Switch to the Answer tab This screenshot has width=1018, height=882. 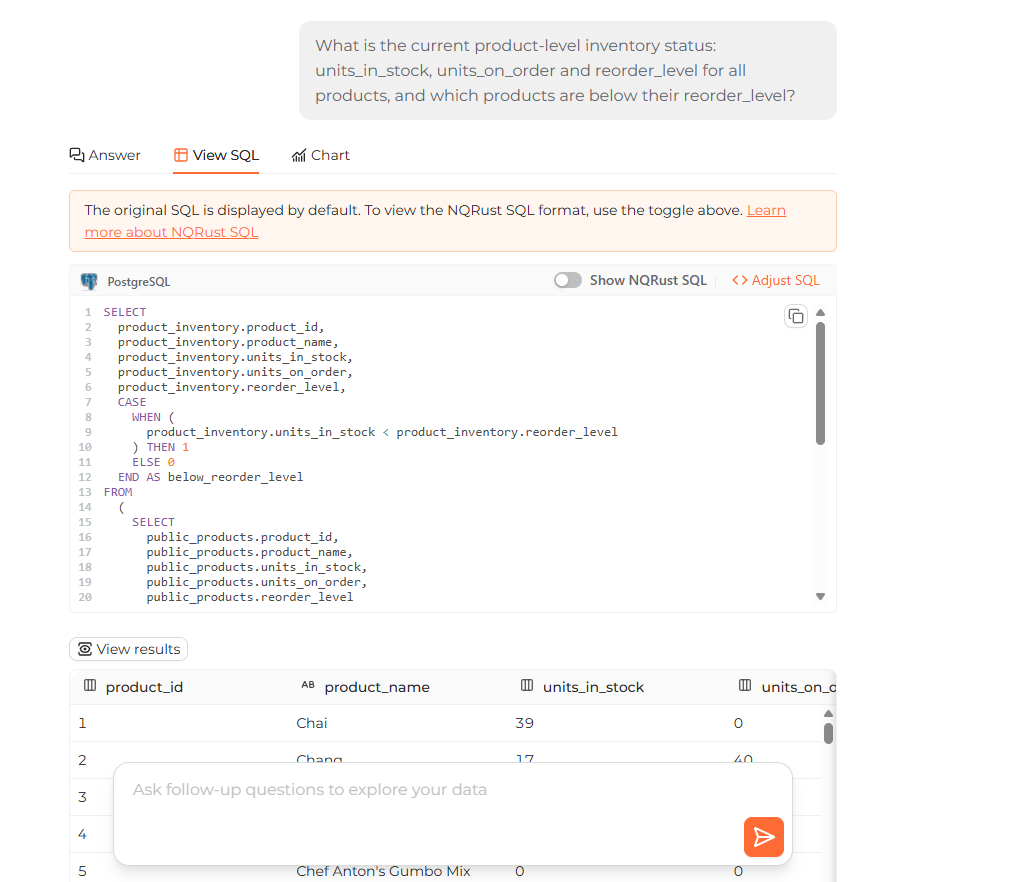(x=105, y=155)
